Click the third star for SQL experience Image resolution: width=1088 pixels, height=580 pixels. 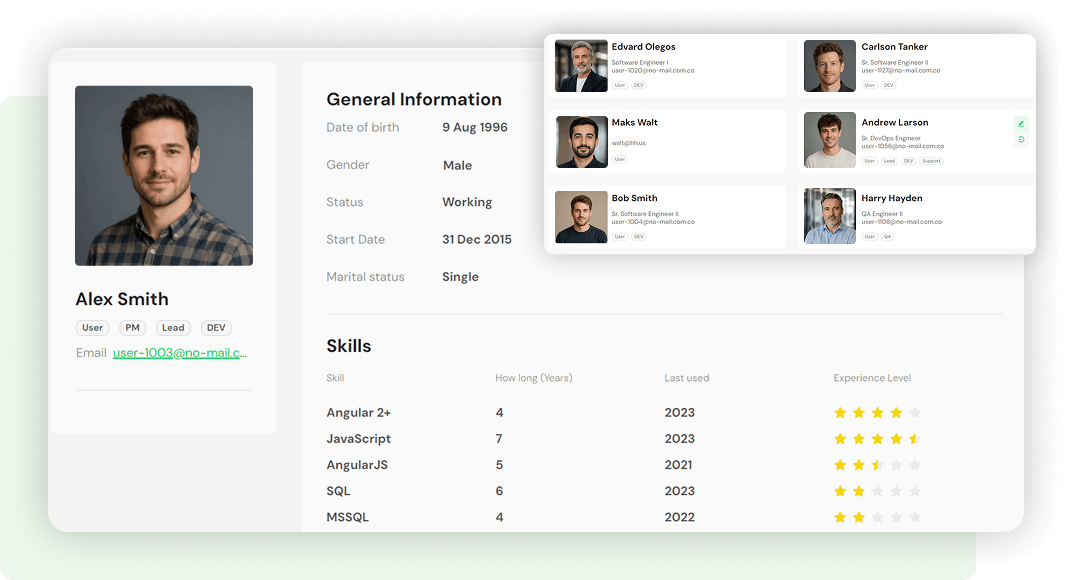pos(877,490)
